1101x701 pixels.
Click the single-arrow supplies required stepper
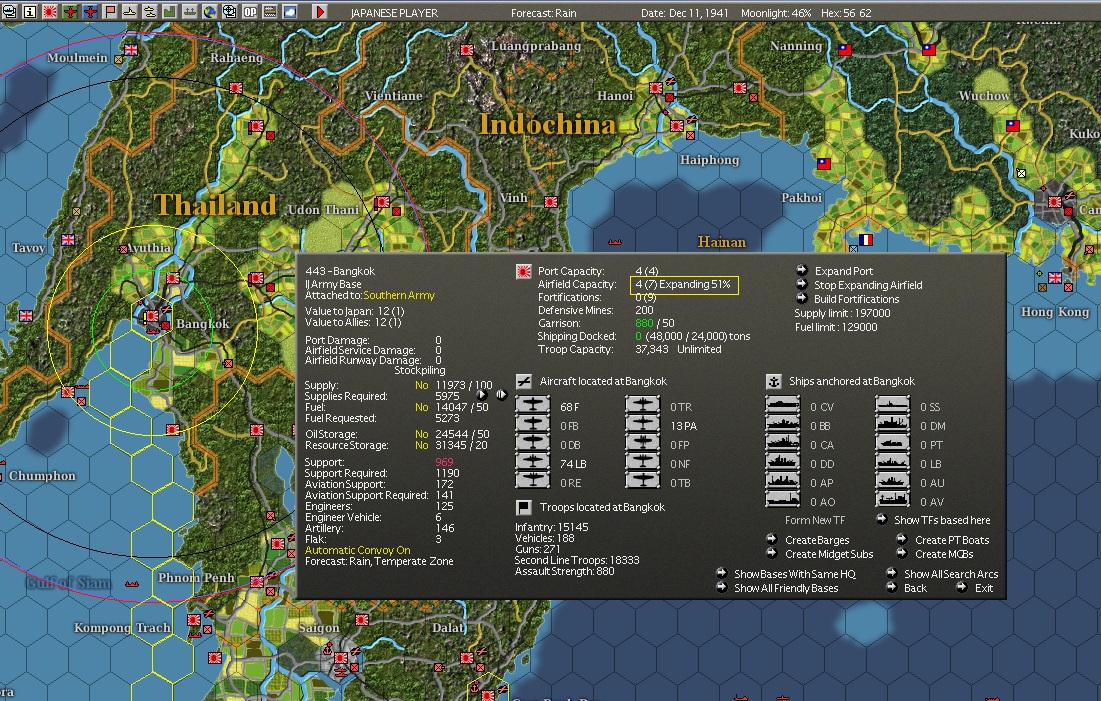pos(482,395)
